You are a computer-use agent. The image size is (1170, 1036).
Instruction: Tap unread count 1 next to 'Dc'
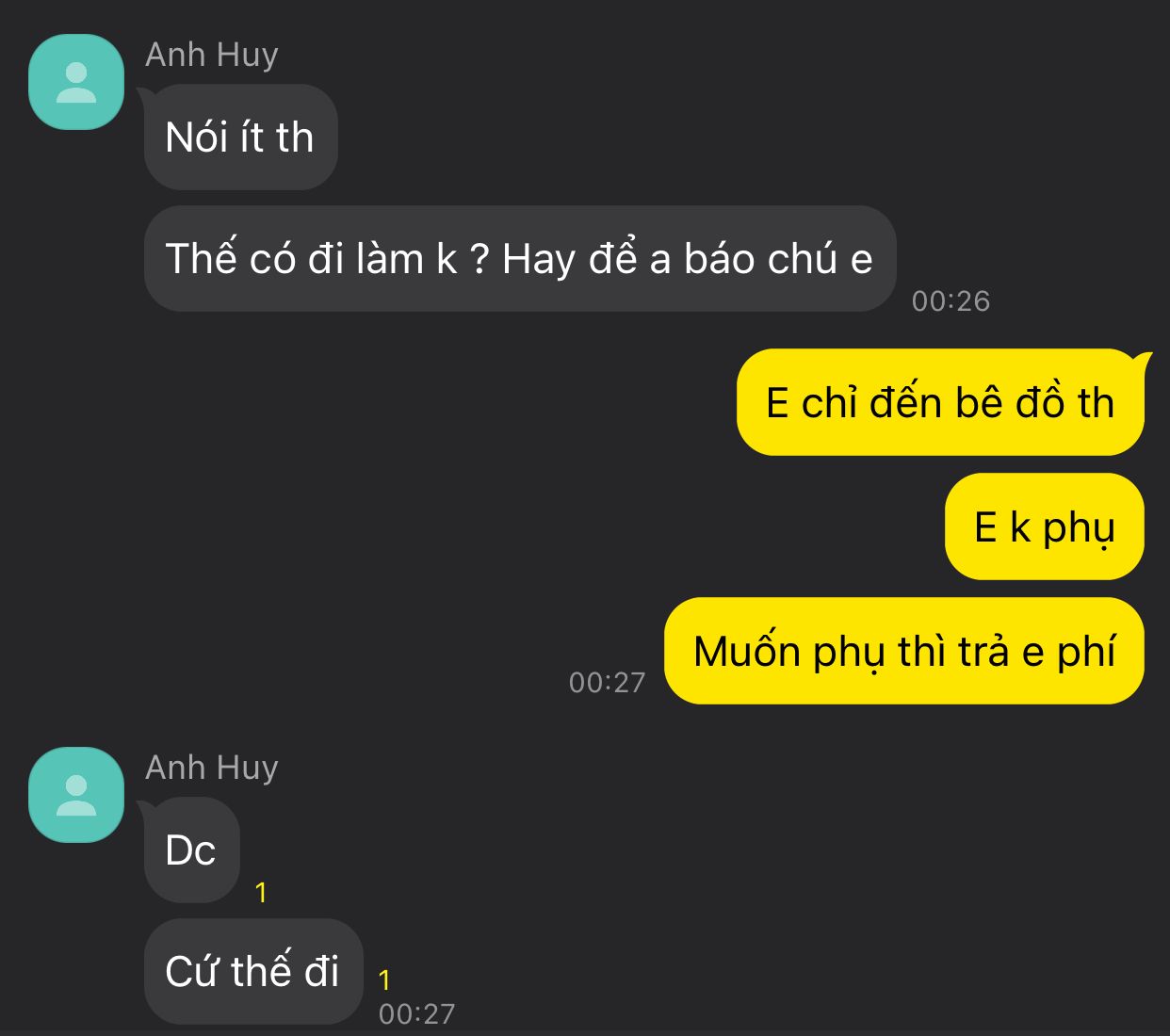point(261,893)
